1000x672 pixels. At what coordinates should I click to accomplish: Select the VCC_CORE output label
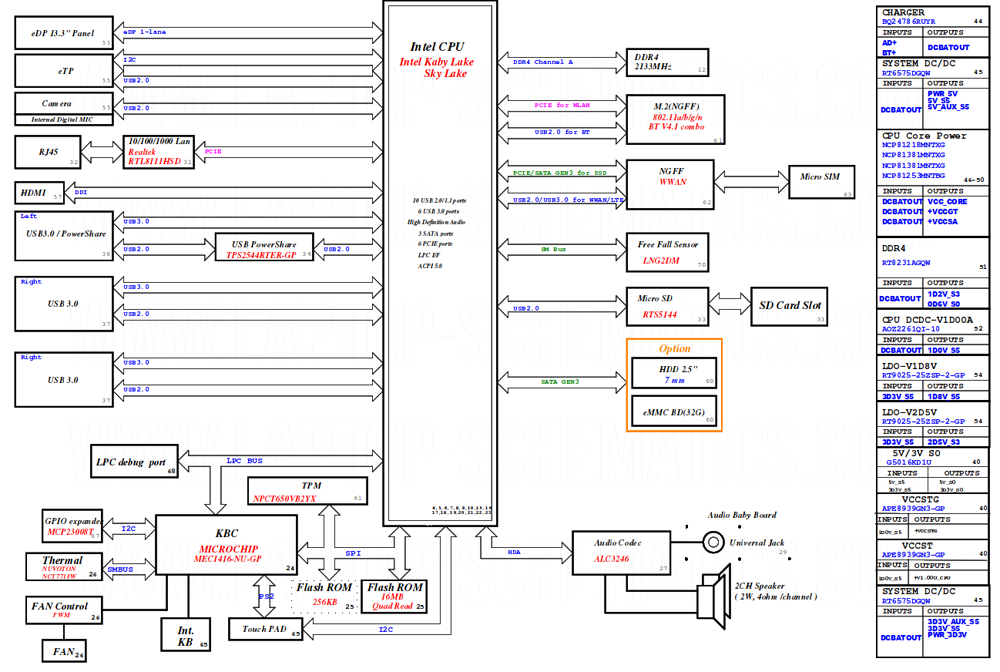(947, 201)
